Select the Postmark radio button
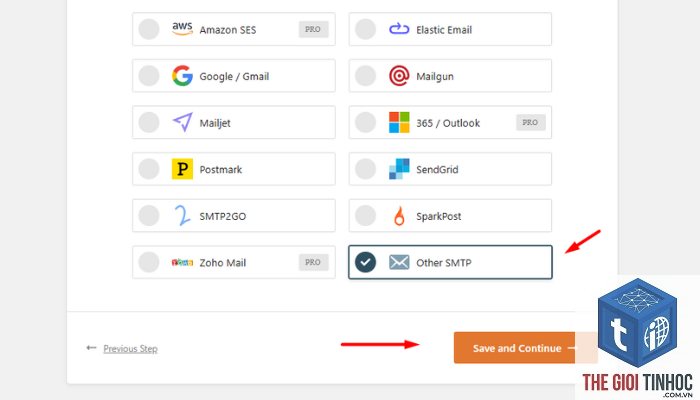This screenshot has height=400, width=700. click(x=149, y=169)
